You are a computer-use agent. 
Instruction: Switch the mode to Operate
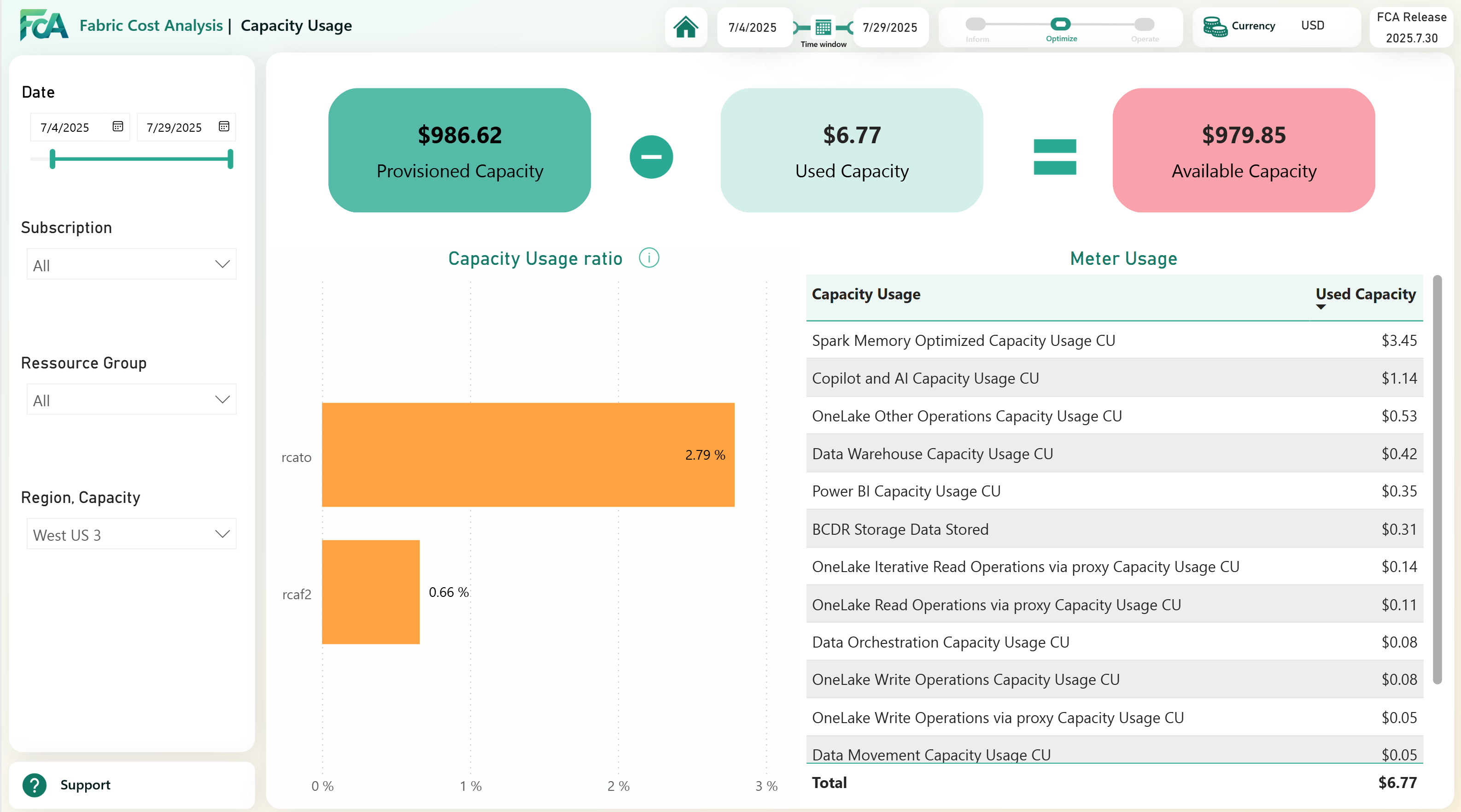click(1144, 24)
